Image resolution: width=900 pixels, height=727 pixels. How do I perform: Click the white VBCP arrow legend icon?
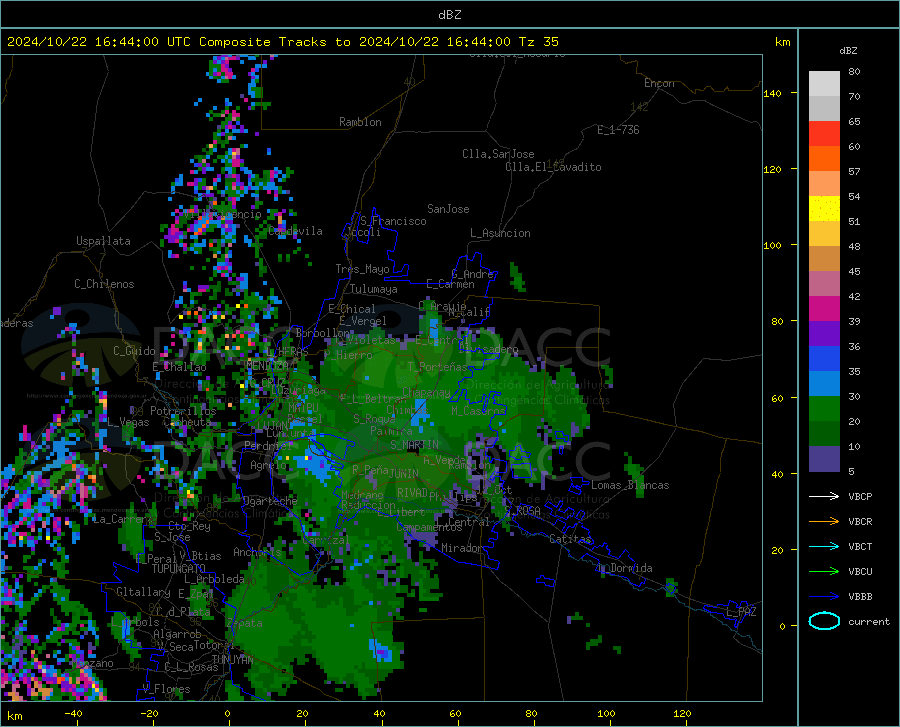[824, 496]
